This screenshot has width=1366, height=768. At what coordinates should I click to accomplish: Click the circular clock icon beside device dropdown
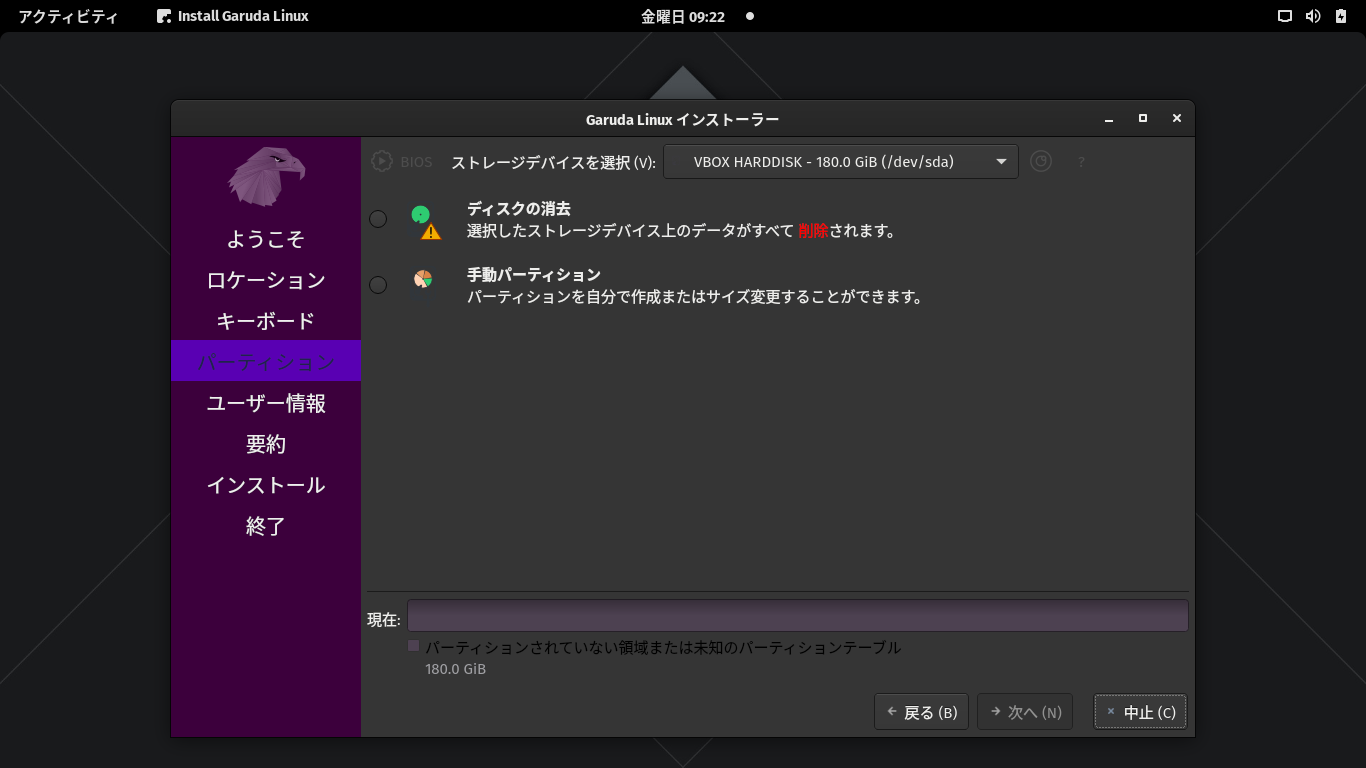1041,161
